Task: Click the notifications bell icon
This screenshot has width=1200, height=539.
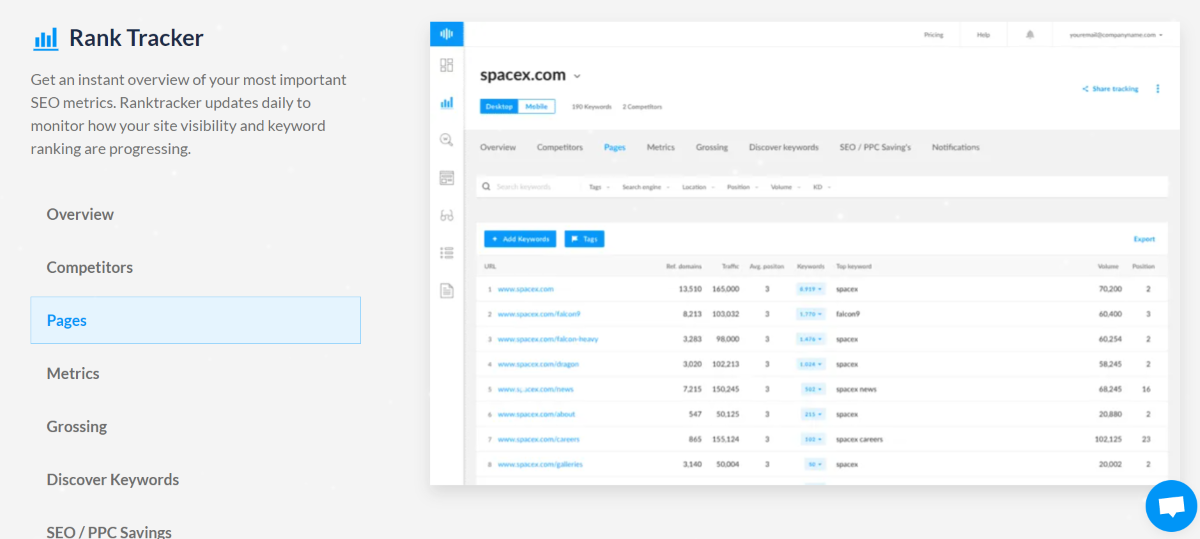Action: 1030,34
